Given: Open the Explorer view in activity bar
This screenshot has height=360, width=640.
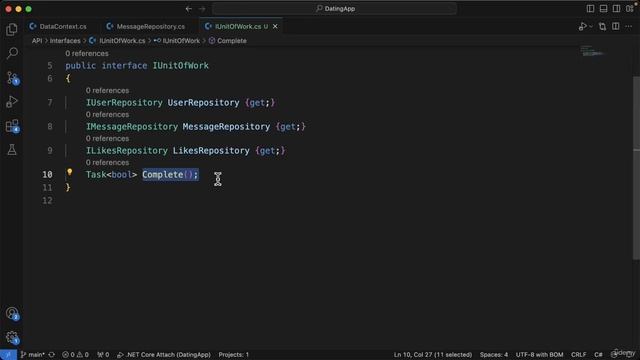Looking at the screenshot, I should 12,29.
